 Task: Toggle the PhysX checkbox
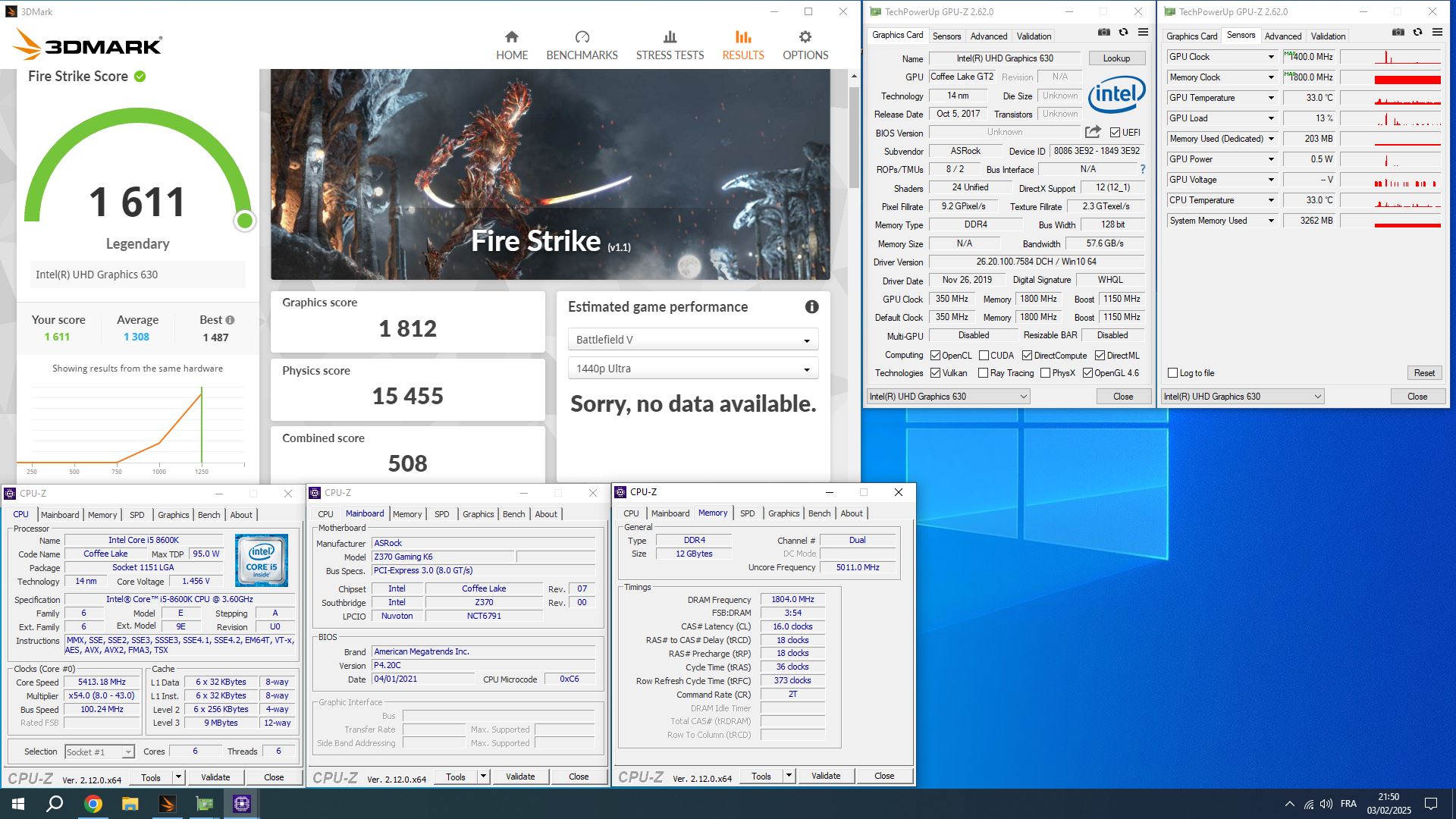pyautogui.click(x=1046, y=373)
